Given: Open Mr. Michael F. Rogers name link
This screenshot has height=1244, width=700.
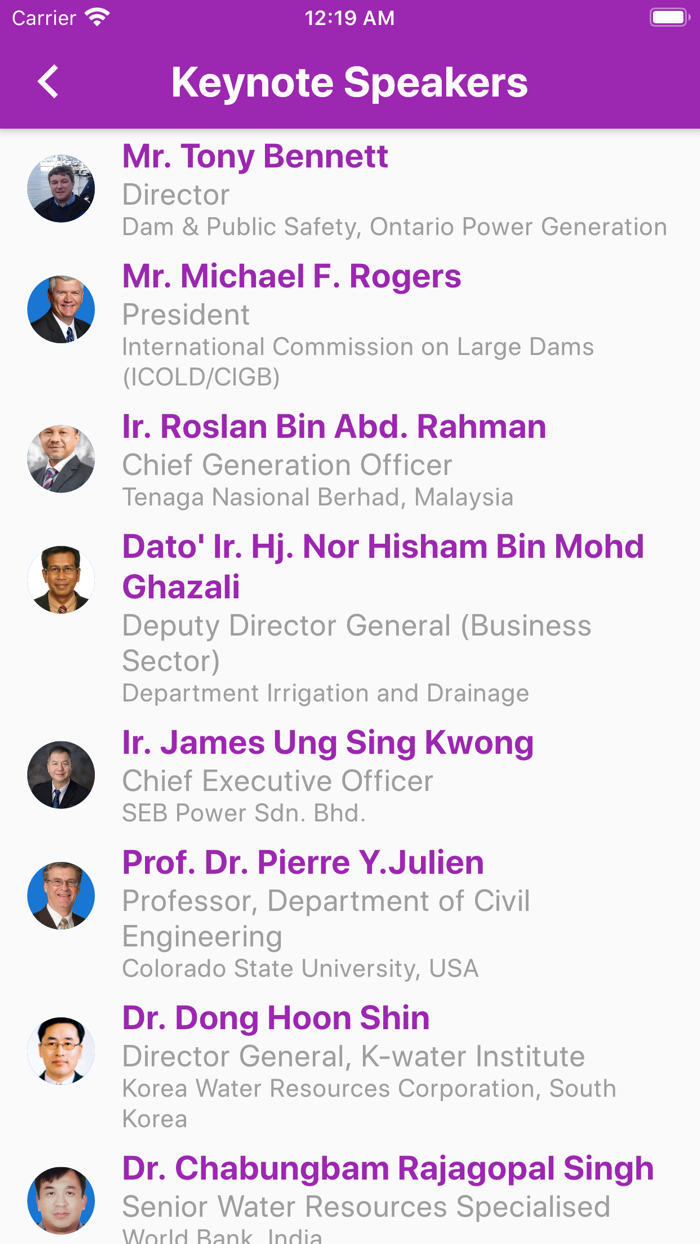Looking at the screenshot, I should [291, 277].
